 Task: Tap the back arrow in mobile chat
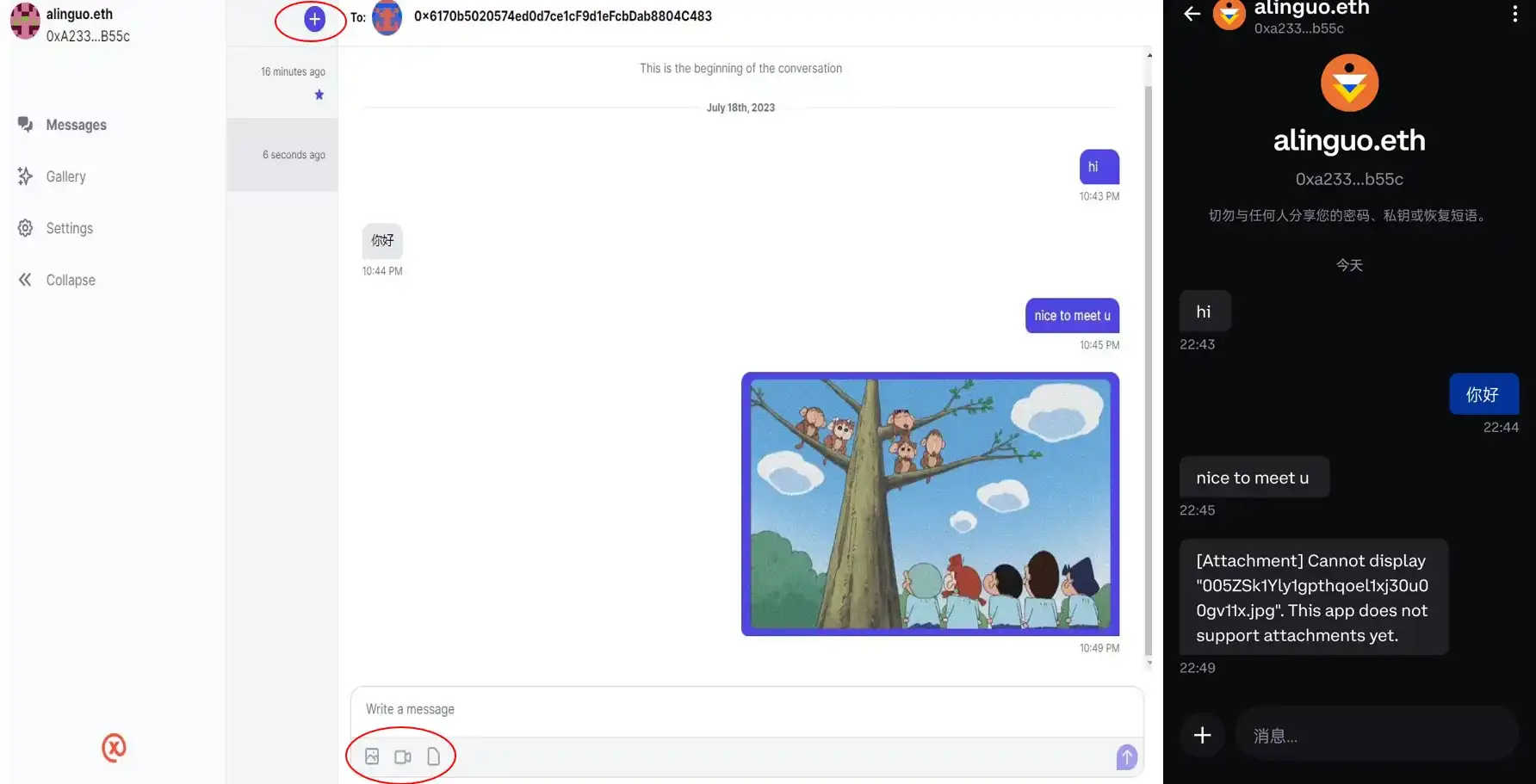click(x=1192, y=14)
